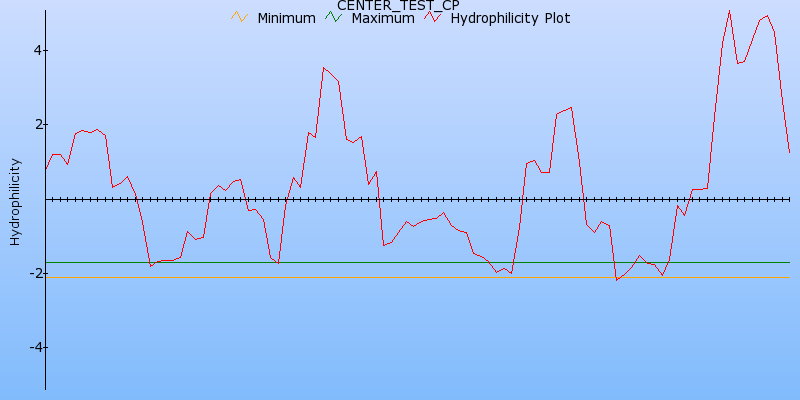The height and width of the screenshot is (400, 800).
Task: Click the red plot's end point at right edge
Action: click(789, 152)
